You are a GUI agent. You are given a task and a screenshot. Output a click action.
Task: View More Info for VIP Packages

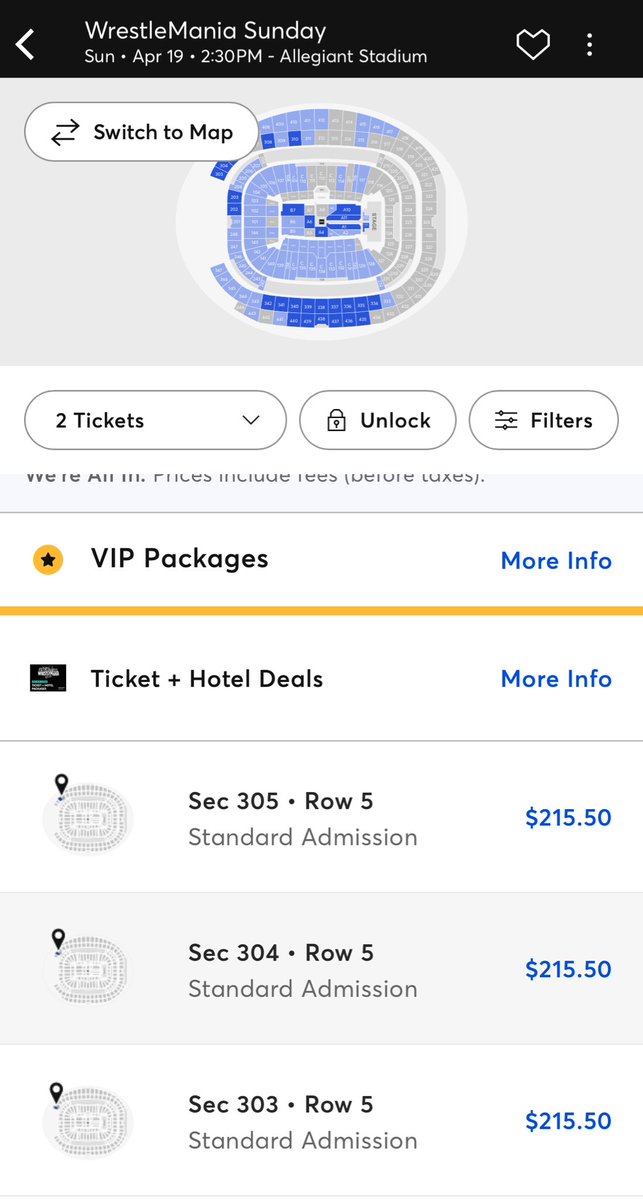point(556,561)
